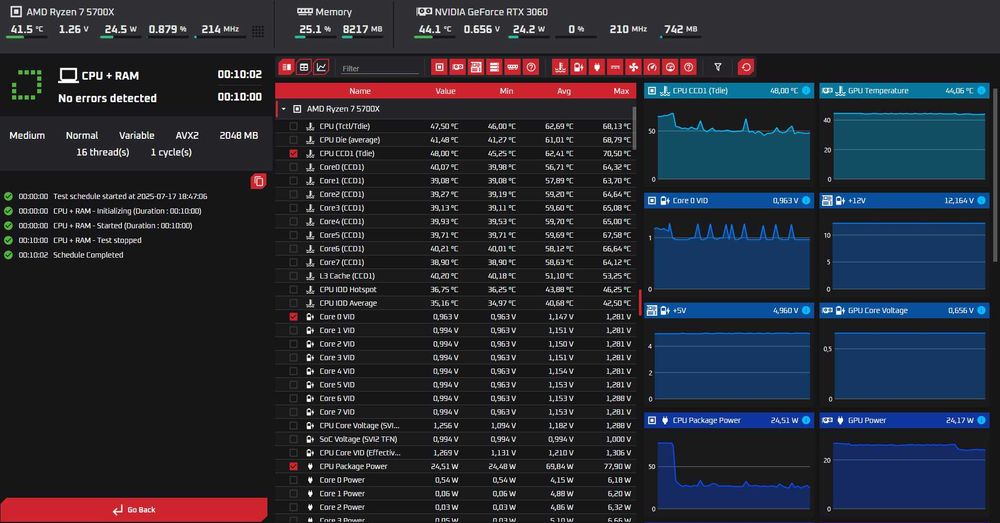Reset sensor min/max statistics
1000x523 pixels.
coord(746,67)
